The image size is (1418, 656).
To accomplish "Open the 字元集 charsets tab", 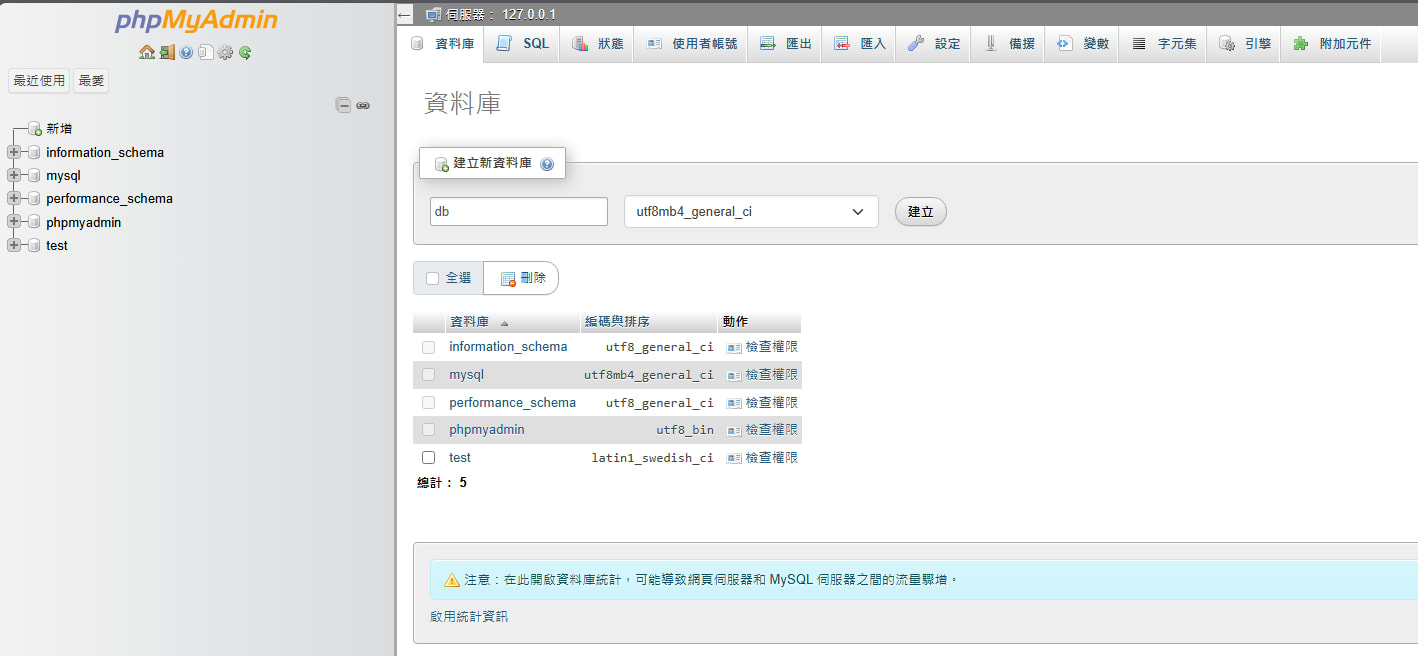I will [1164, 44].
